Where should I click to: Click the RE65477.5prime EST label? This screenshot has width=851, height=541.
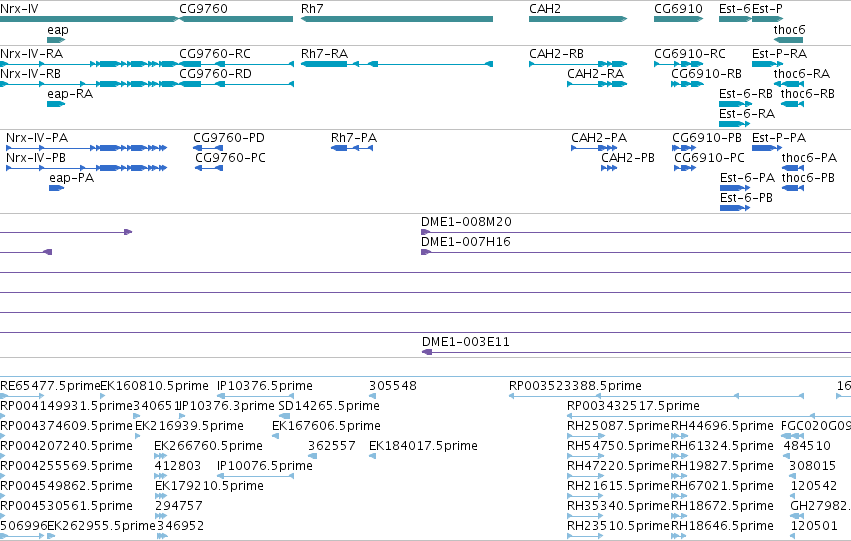coord(50,386)
